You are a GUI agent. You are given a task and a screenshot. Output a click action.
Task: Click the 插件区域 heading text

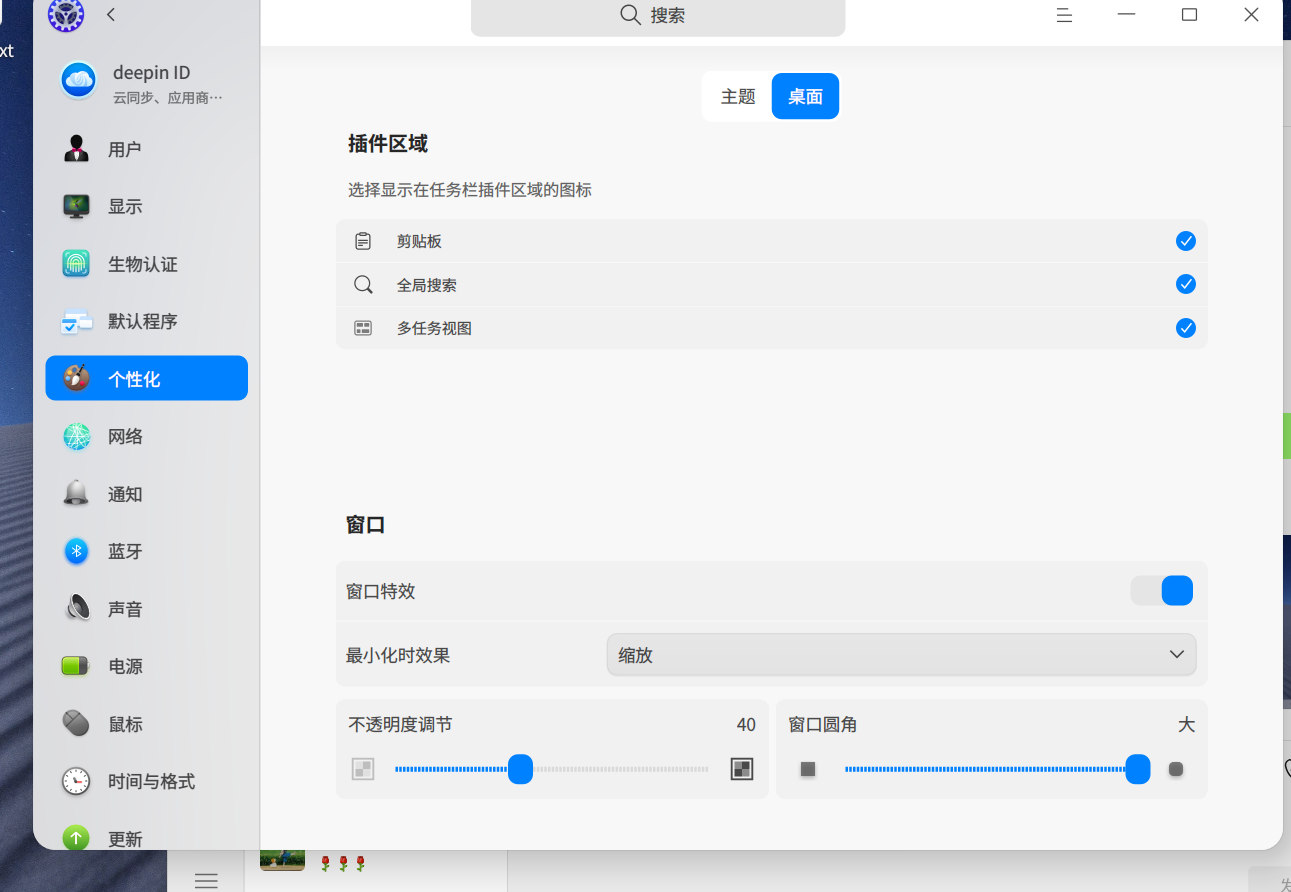[388, 144]
